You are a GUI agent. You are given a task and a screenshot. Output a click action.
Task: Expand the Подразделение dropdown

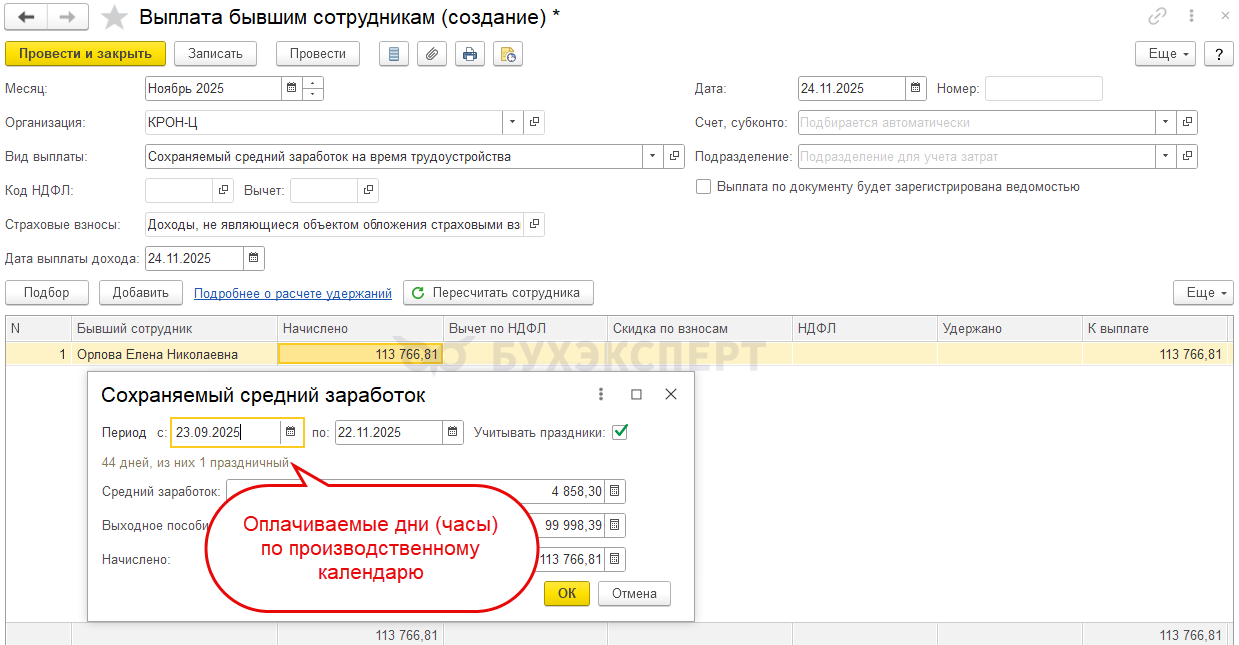1166,156
